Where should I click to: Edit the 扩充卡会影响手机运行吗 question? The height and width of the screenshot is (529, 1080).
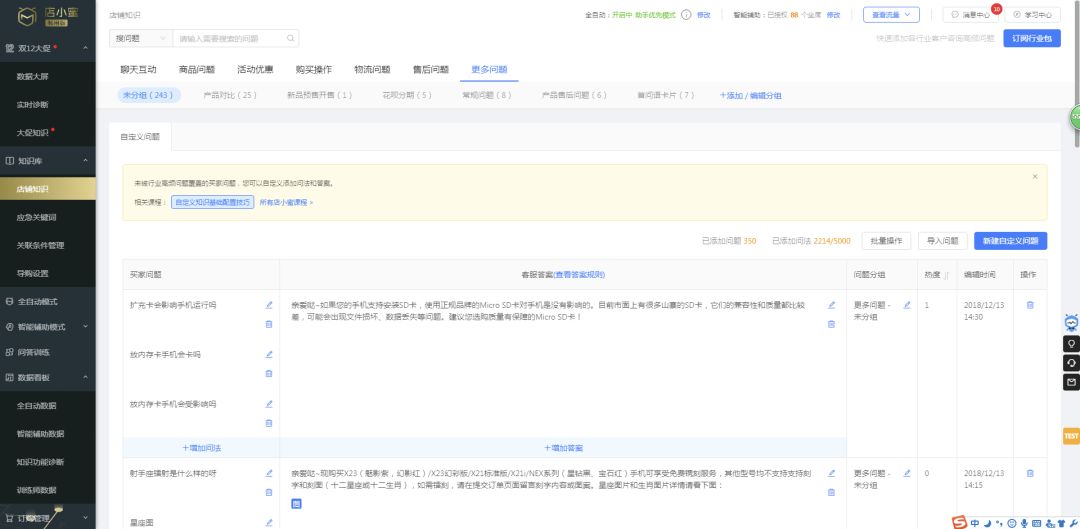click(268, 305)
